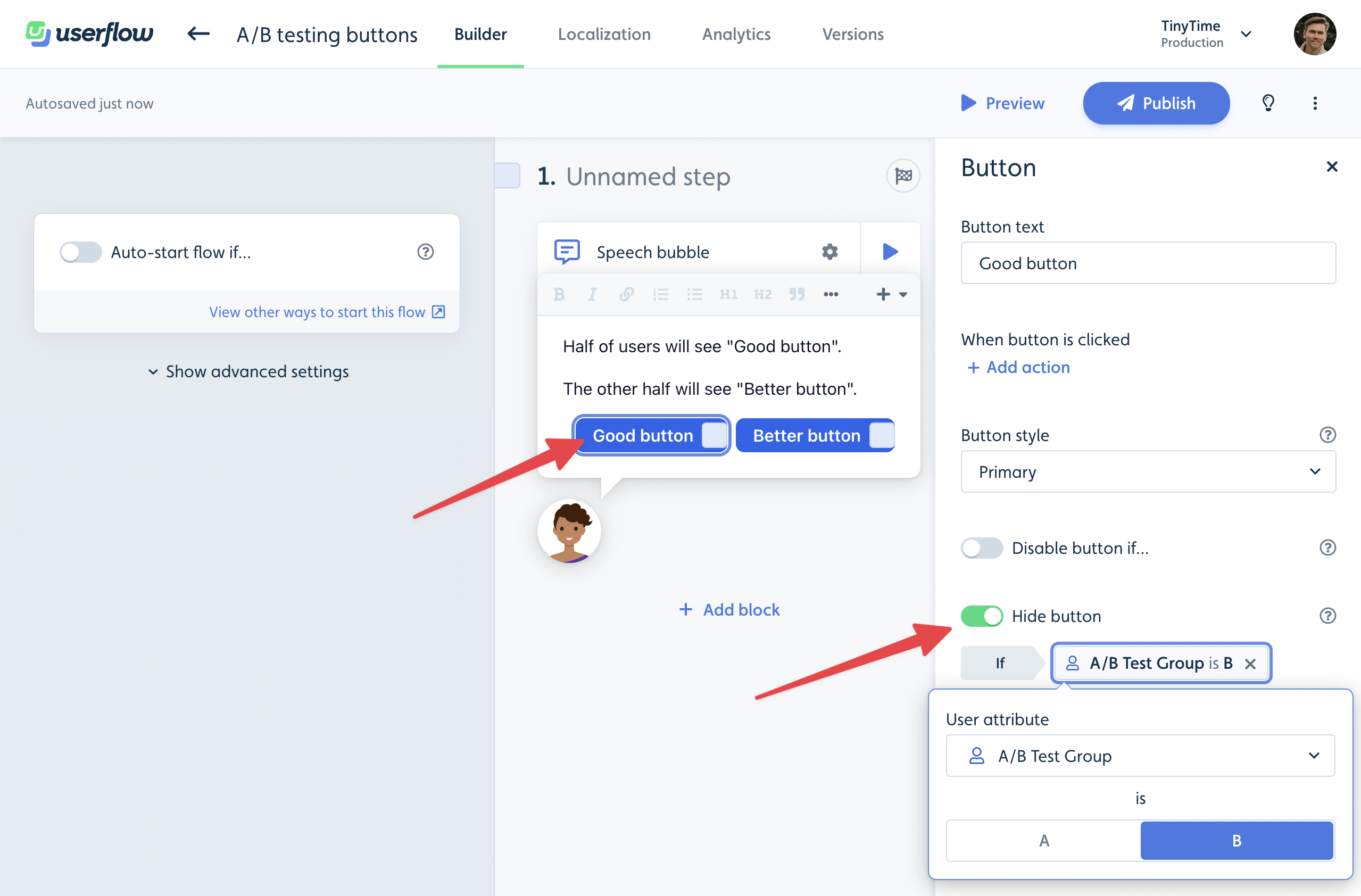The width and height of the screenshot is (1361, 896).
Task: Click the Preview button
Action: coord(1002,103)
